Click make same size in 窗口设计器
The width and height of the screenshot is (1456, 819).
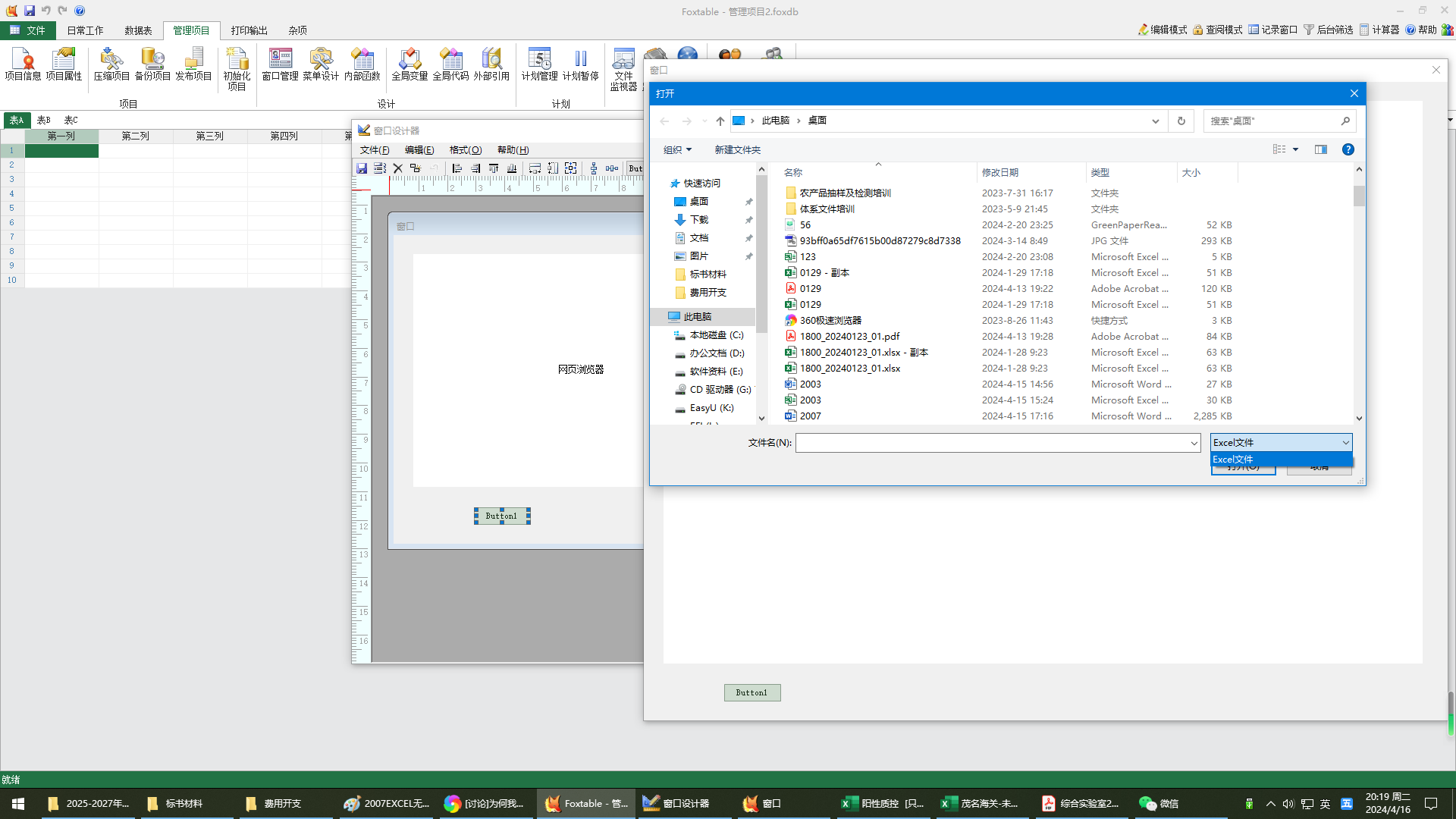tap(571, 168)
